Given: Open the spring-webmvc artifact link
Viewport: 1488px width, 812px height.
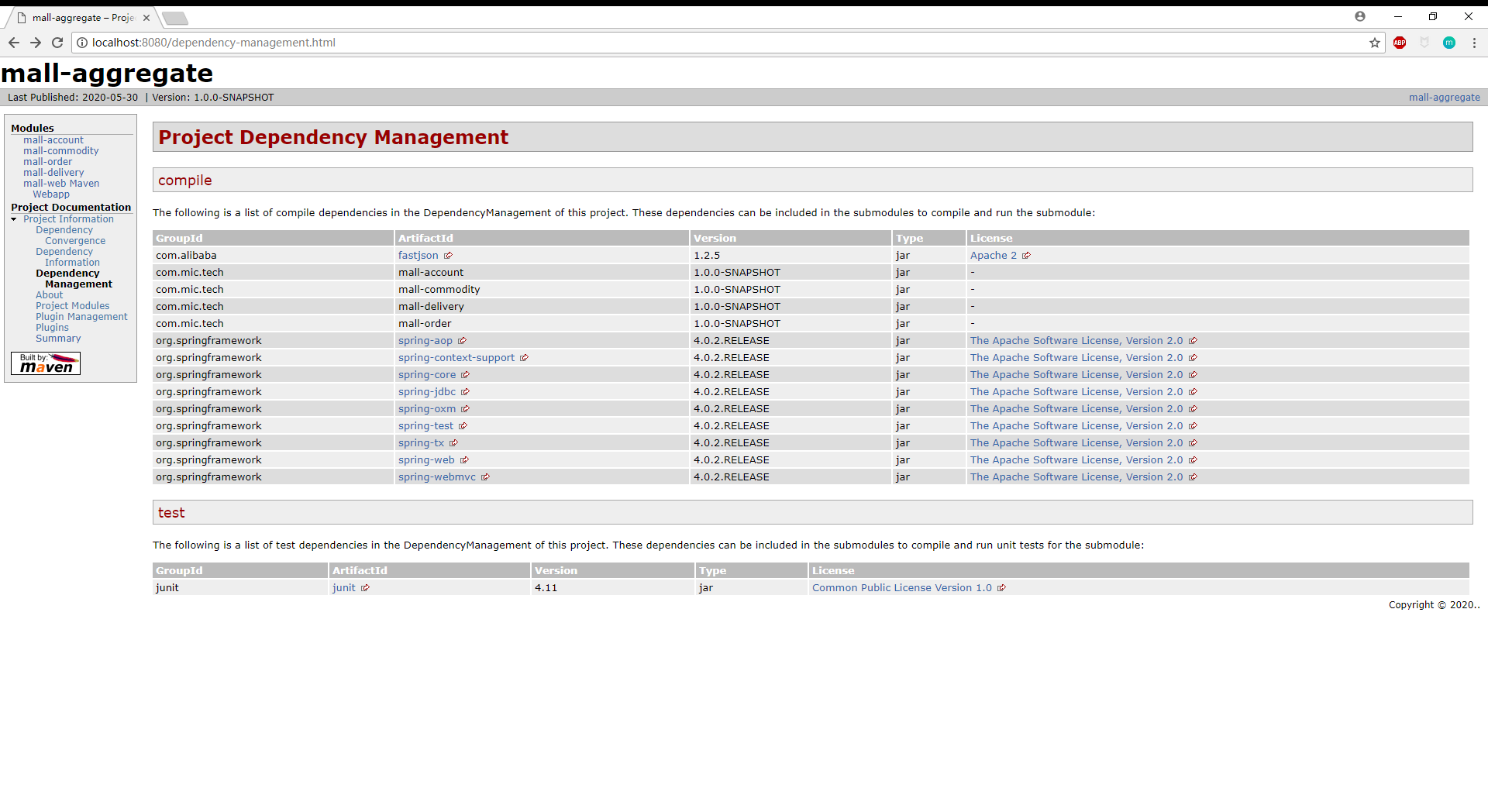Looking at the screenshot, I should point(437,477).
